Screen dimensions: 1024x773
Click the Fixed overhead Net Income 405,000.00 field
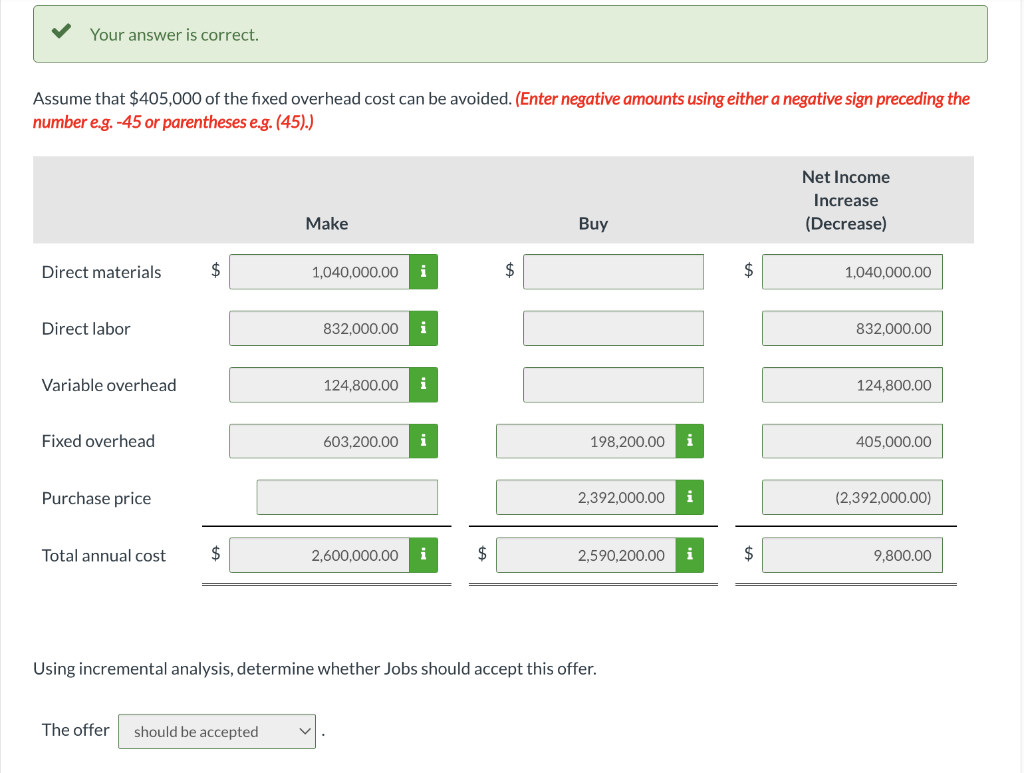[852, 441]
